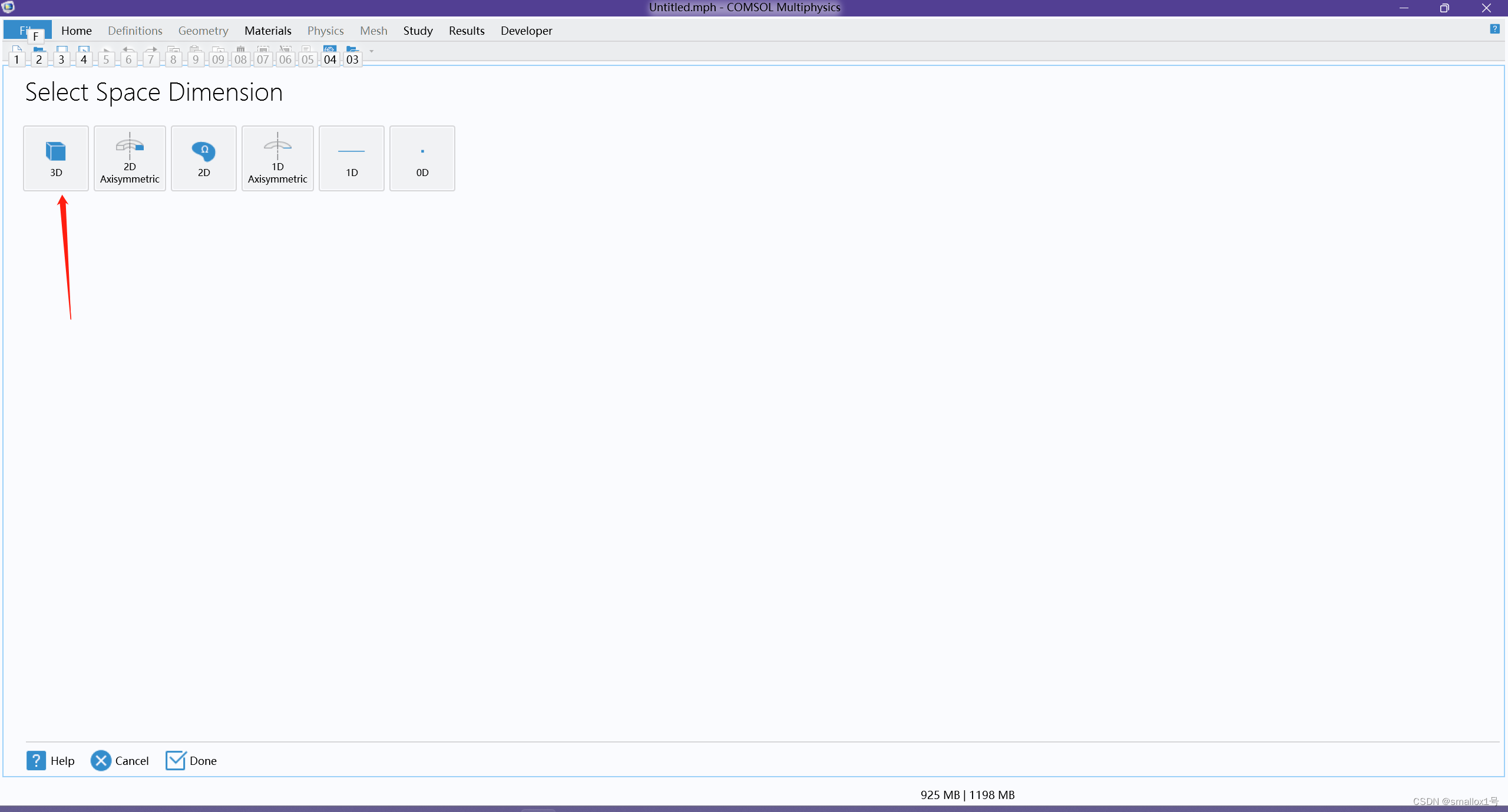This screenshot has height=812, width=1508.
Task: Select the 2D Axisymmetric space dimension
Action: (130, 158)
